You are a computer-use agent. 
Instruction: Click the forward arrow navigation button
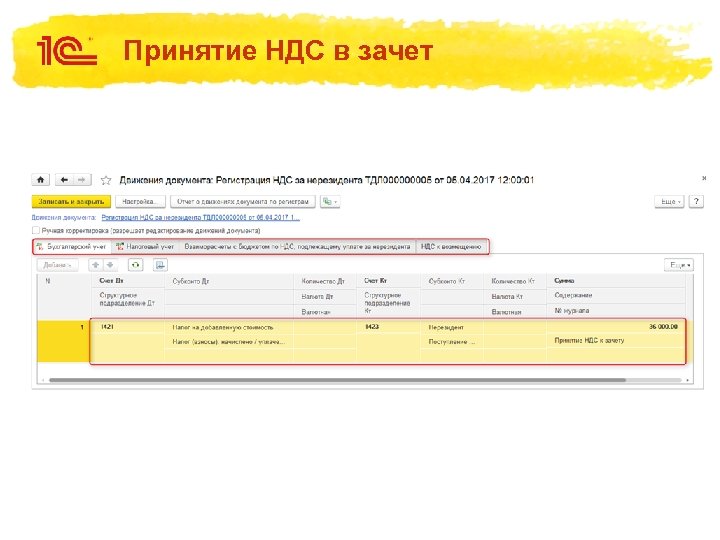coord(82,180)
